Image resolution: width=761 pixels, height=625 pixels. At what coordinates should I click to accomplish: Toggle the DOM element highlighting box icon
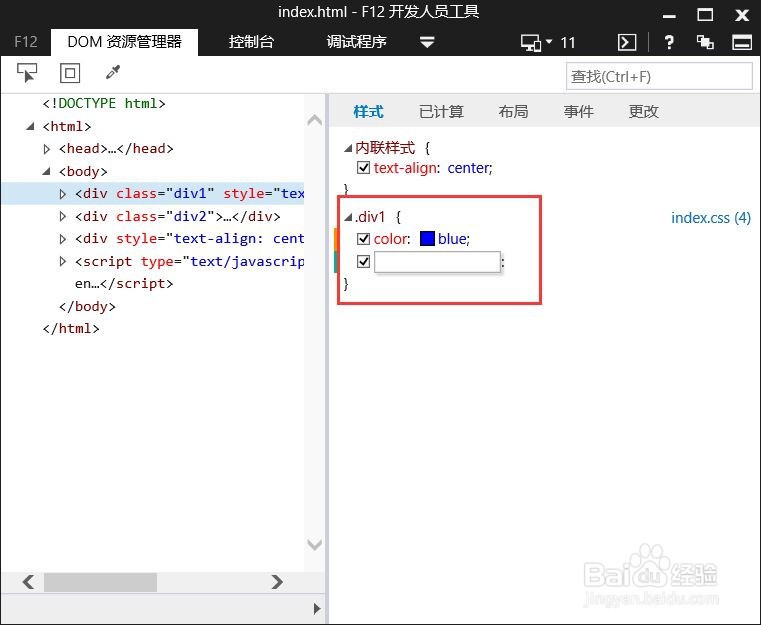click(70, 73)
